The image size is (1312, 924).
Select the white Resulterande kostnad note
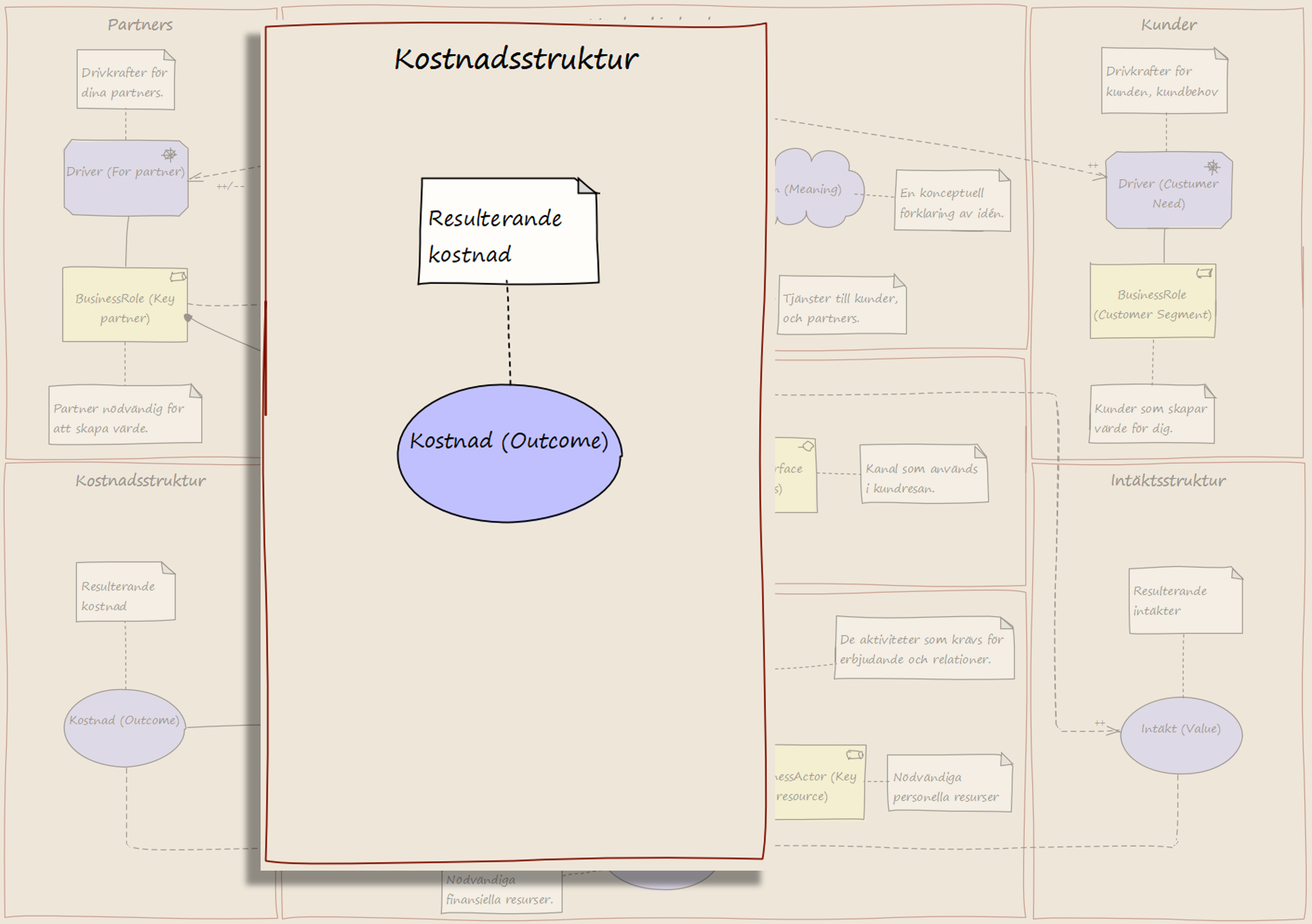click(509, 231)
